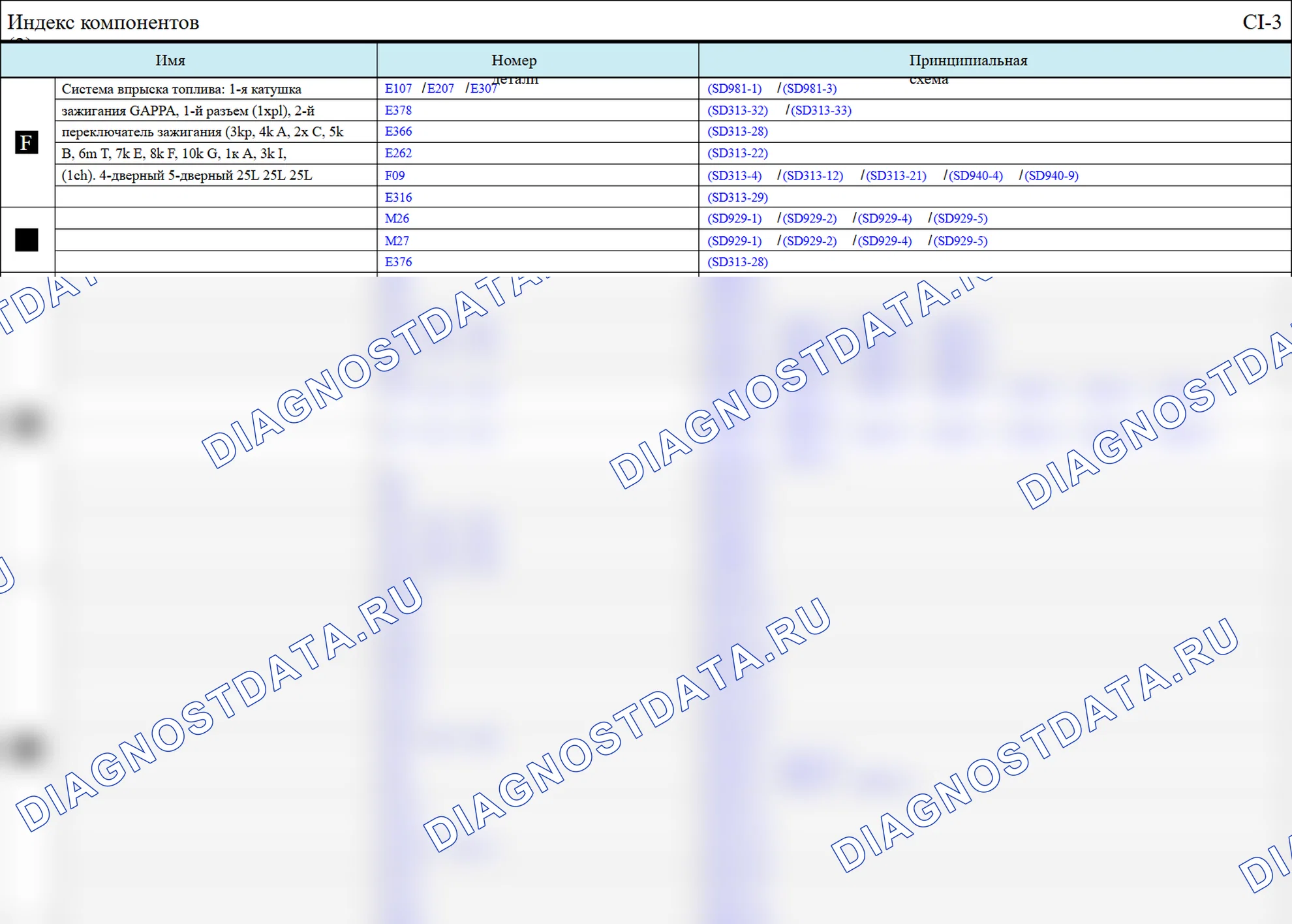View schematic (SD313-32)

tap(738, 110)
